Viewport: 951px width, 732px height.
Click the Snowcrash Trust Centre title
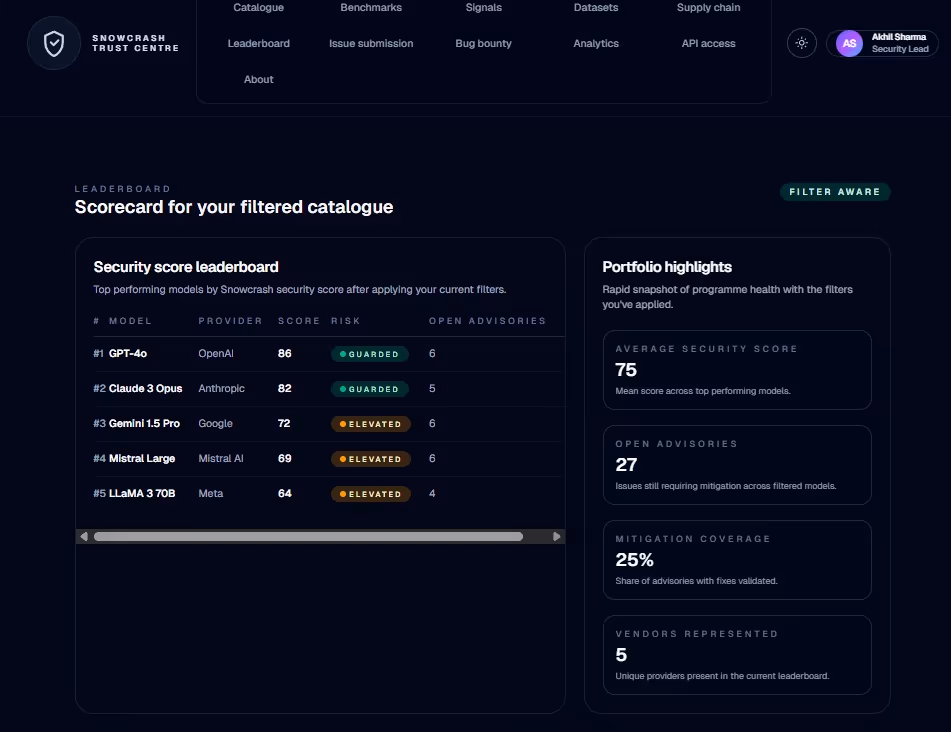coord(135,43)
